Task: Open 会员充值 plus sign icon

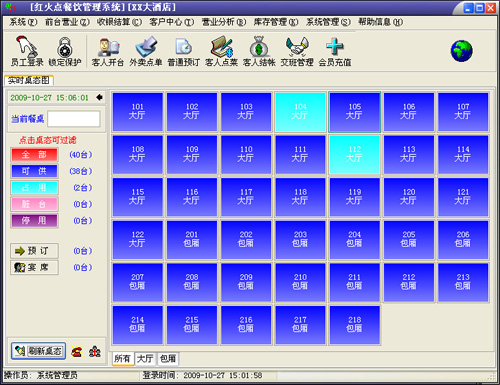Action: click(335, 51)
